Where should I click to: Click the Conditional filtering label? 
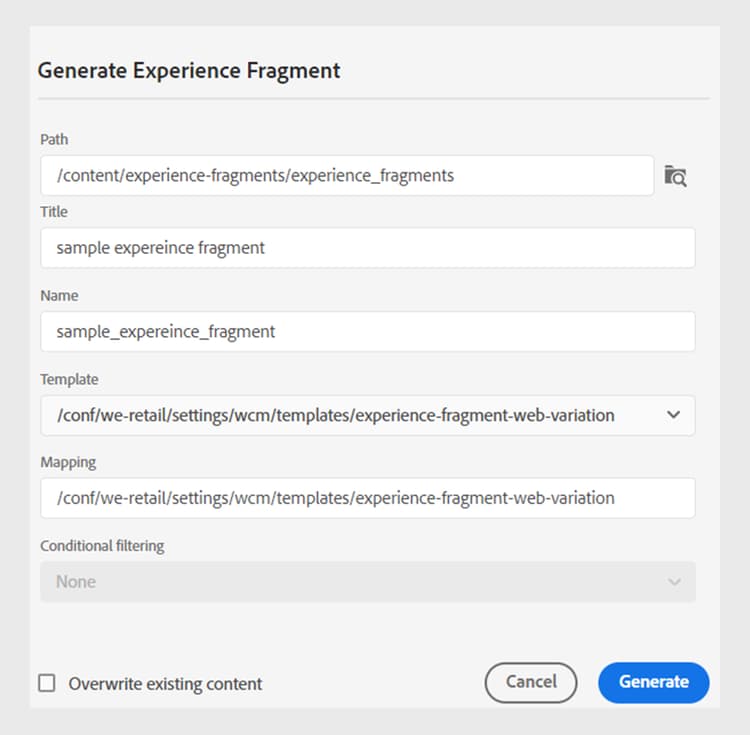(x=102, y=546)
